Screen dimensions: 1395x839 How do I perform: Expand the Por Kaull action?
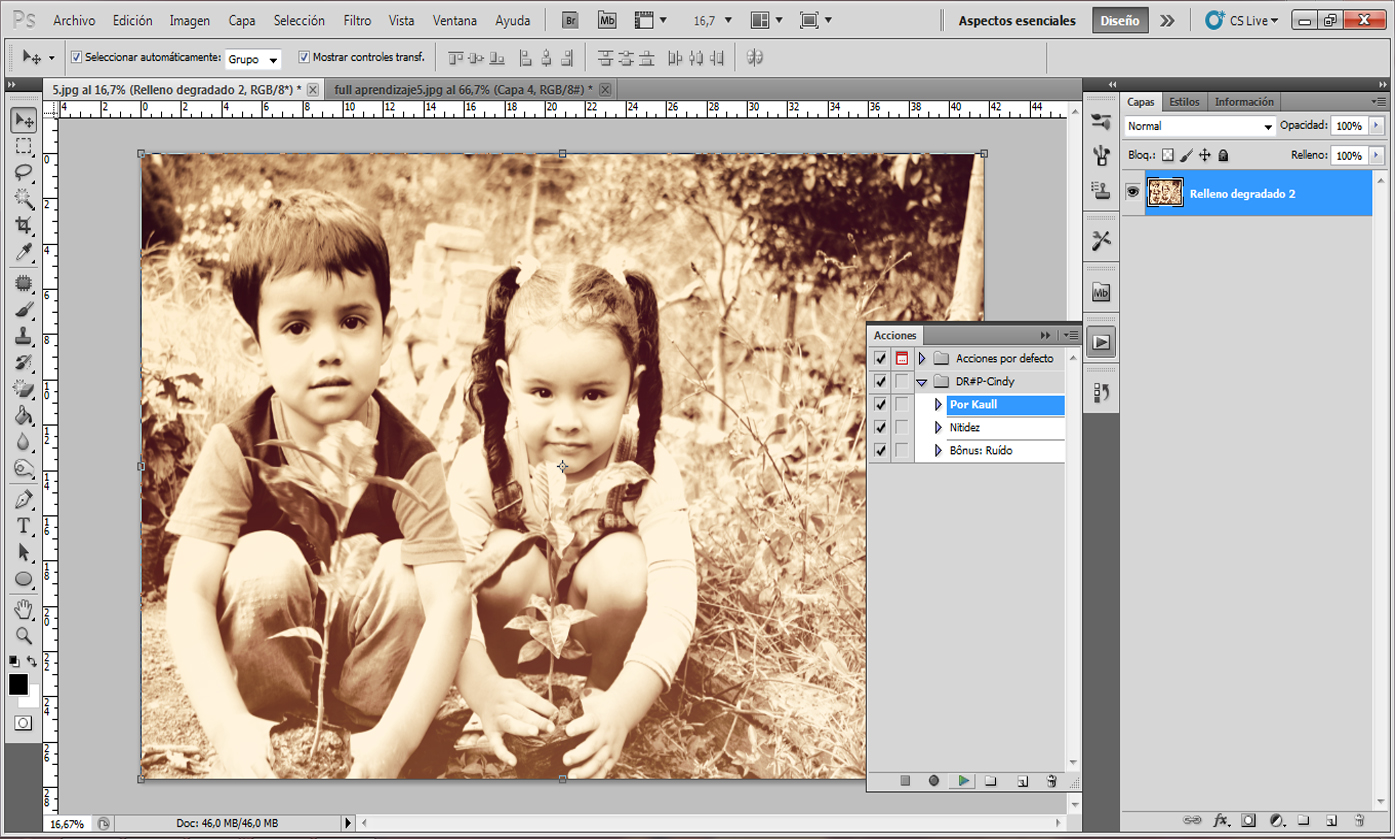938,405
